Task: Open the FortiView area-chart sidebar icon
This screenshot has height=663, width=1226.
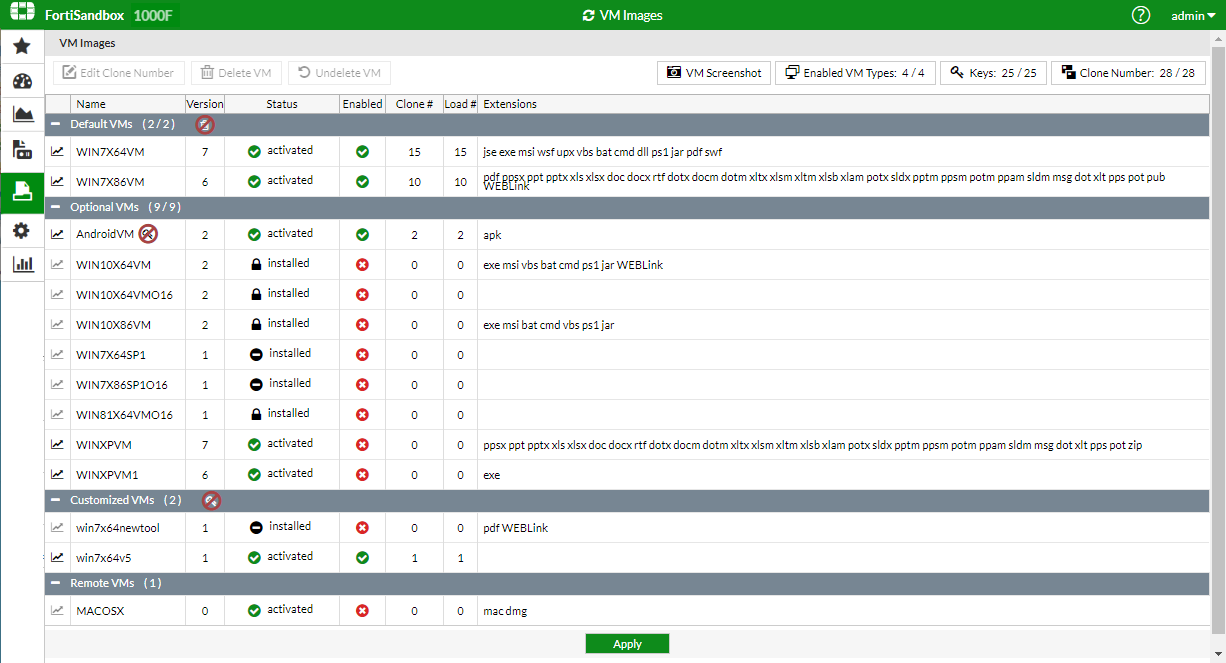Action: (22, 114)
